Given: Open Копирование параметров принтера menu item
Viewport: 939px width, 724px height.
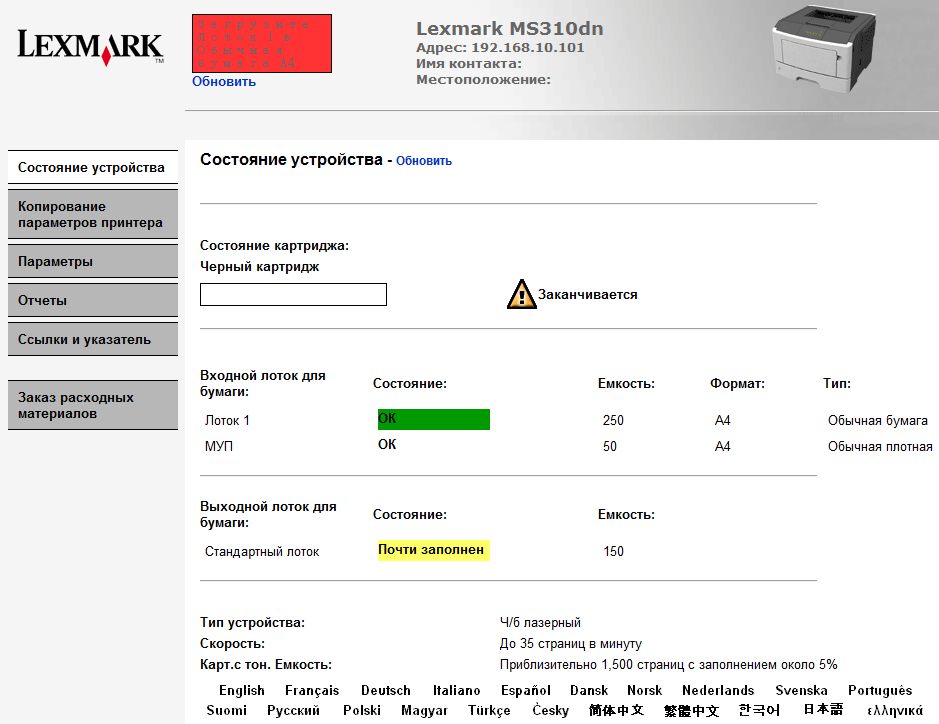Looking at the screenshot, I should (93, 214).
